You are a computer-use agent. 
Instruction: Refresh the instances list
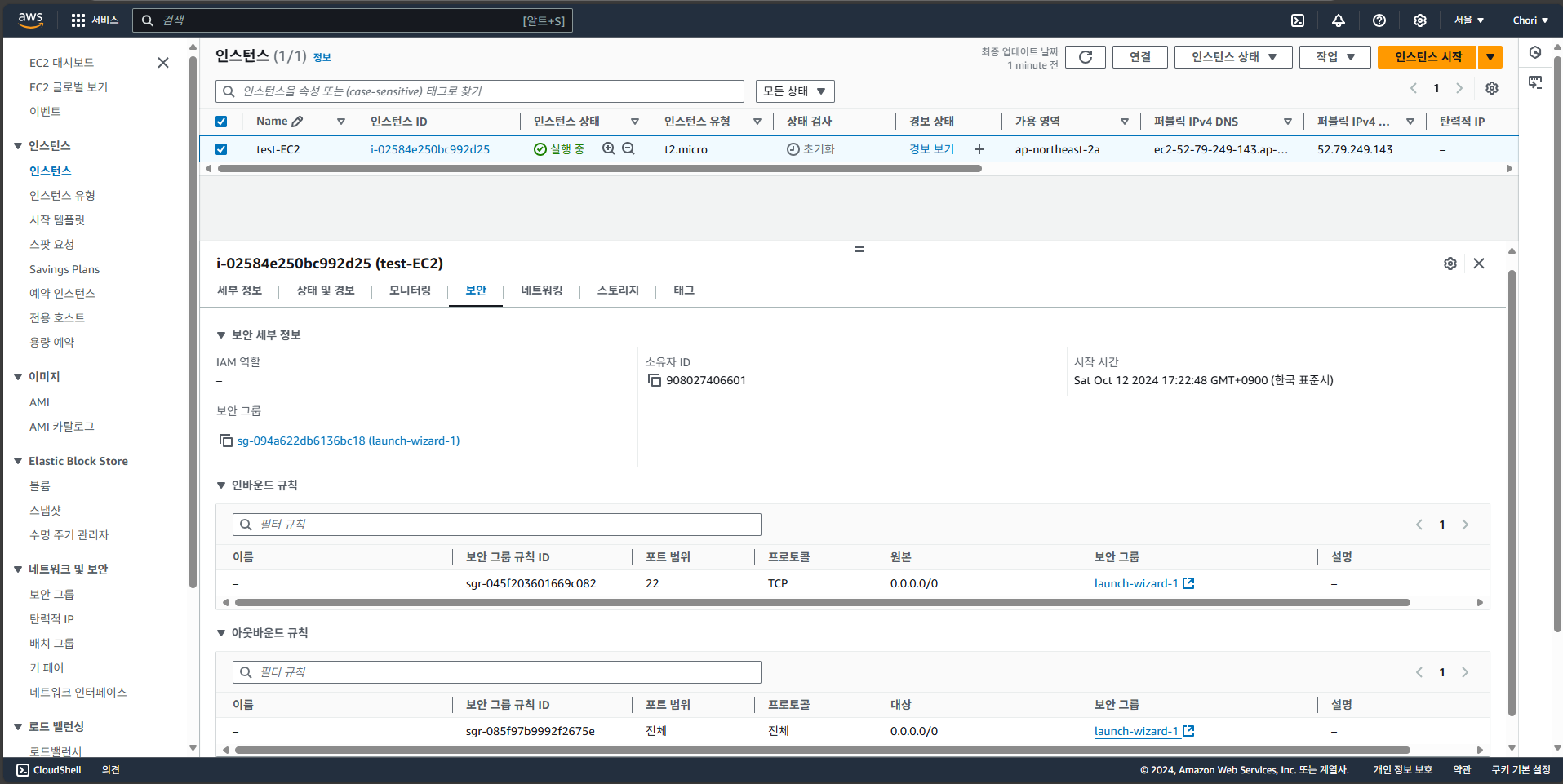(1086, 57)
